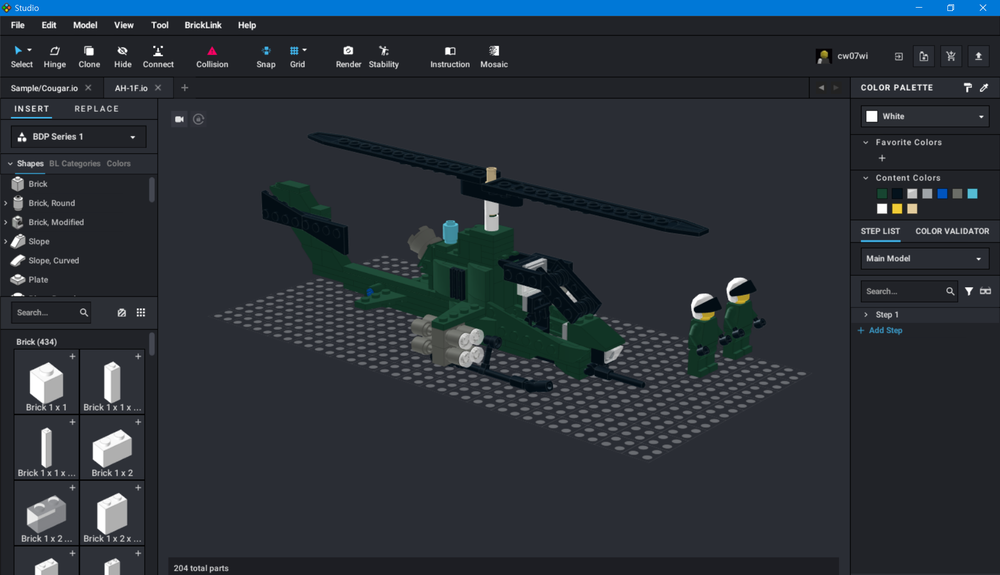Open the BrickLink menu

[203, 25]
